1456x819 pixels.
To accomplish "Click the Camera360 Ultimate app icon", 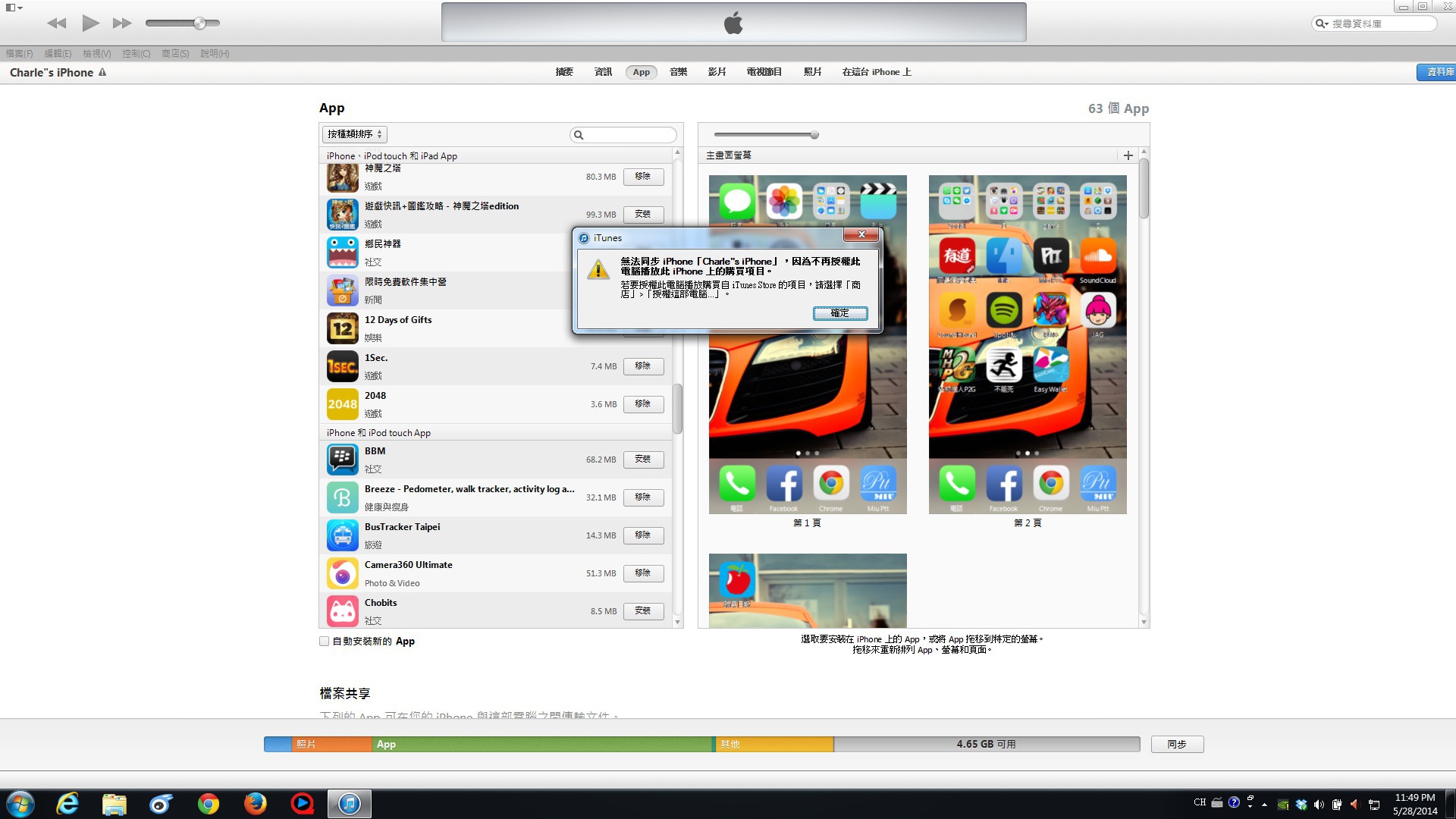I will click(x=343, y=573).
